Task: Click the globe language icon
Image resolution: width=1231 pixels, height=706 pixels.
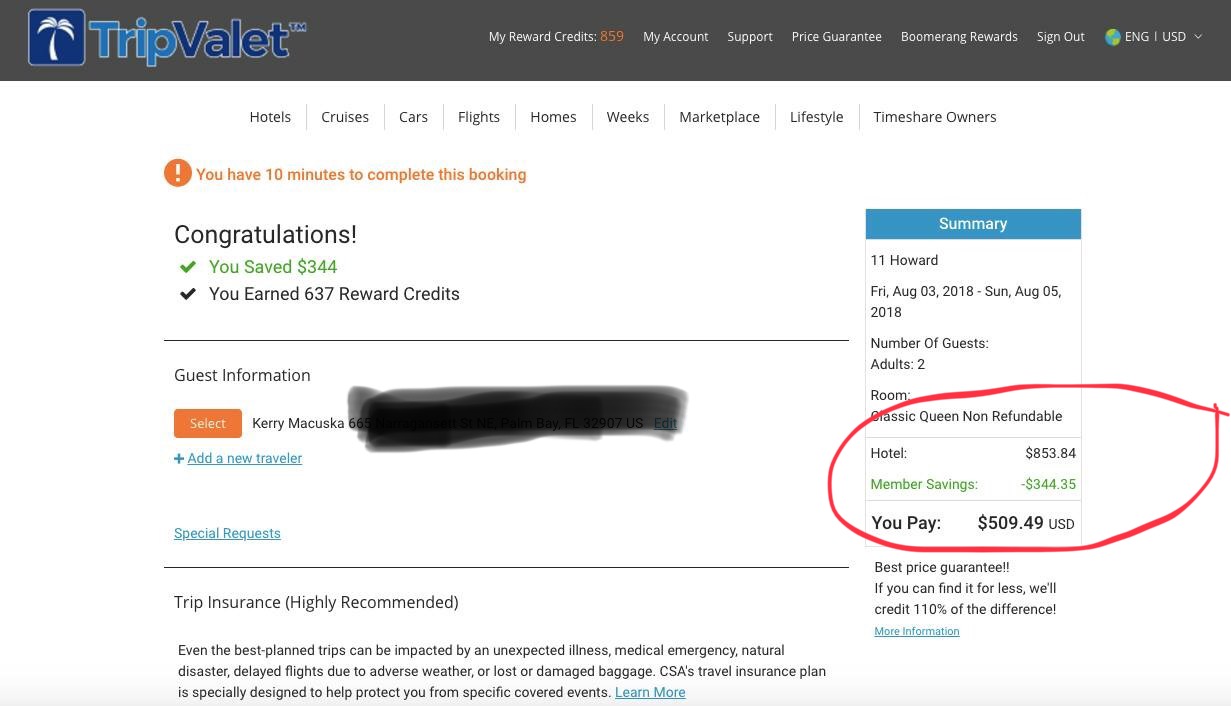Action: (1112, 37)
